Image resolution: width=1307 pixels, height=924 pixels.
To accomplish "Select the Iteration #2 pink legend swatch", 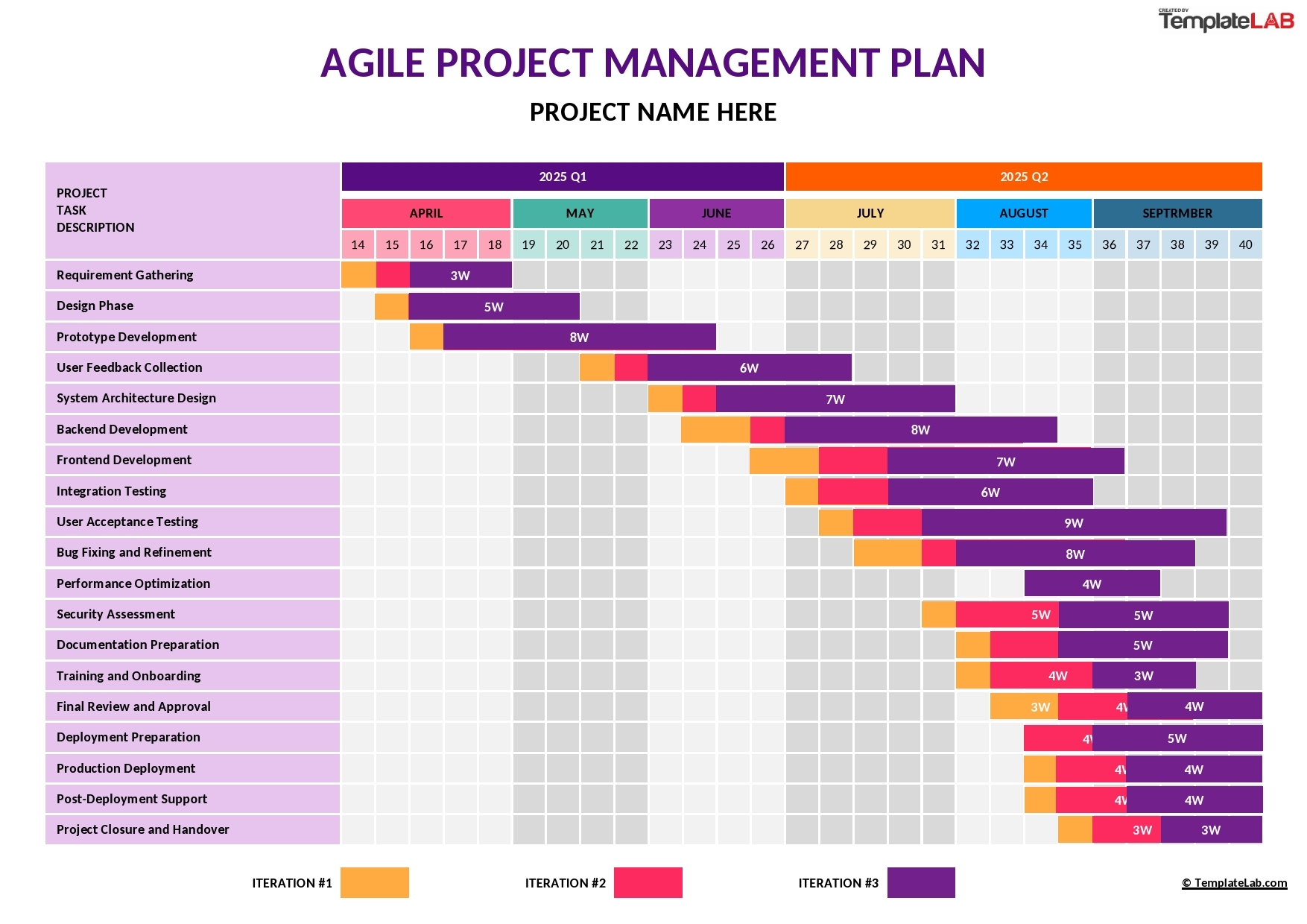I will [x=648, y=882].
